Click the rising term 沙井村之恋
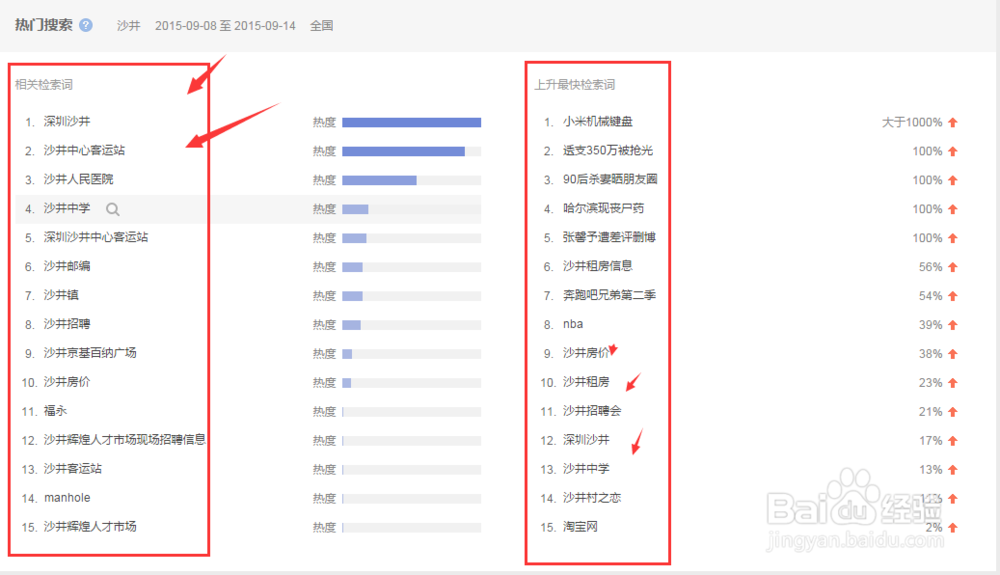The image size is (1000, 575). point(592,498)
